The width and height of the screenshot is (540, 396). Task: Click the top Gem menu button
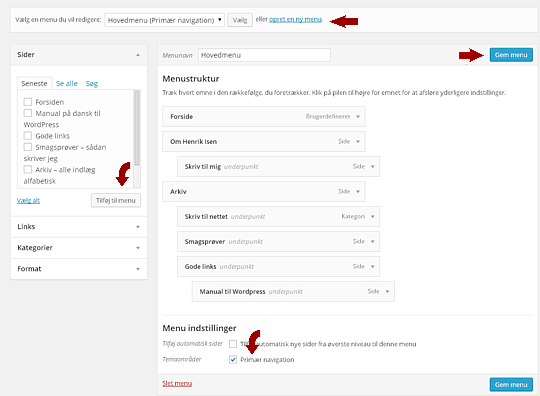click(x=511, y=55)
